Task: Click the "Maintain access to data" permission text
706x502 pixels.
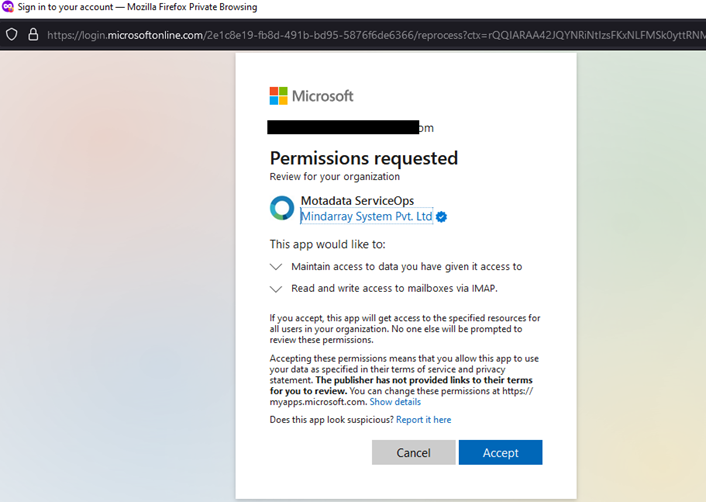Action: [x=406, y=267]
